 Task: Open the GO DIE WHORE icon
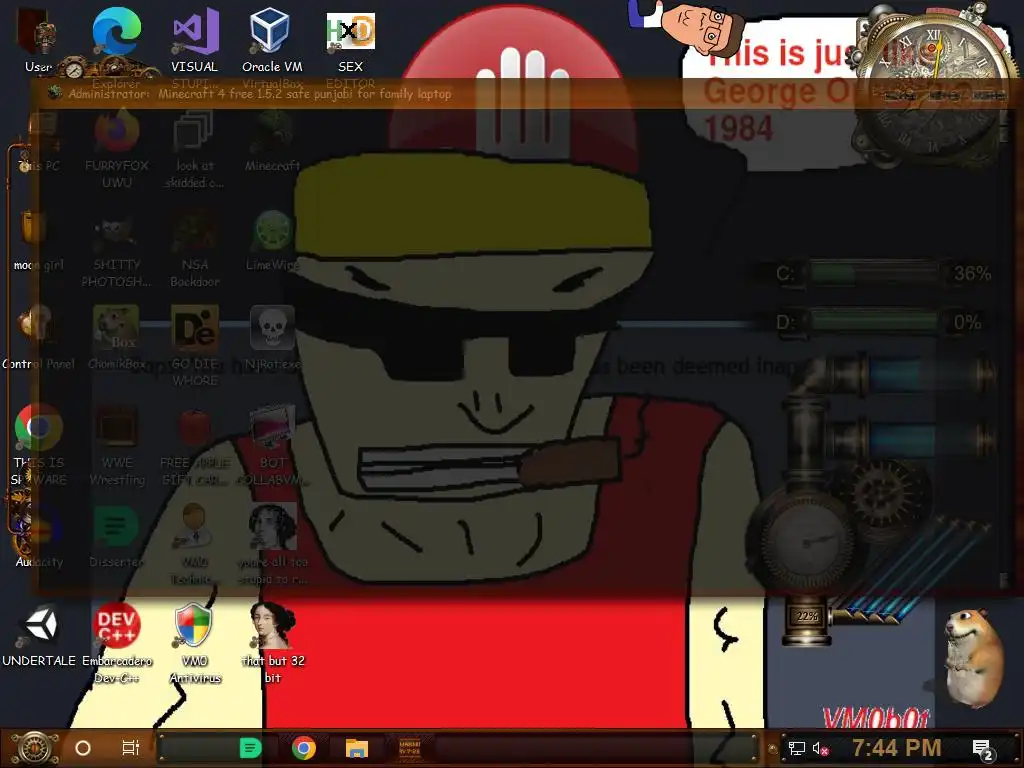tap(195, 346)
